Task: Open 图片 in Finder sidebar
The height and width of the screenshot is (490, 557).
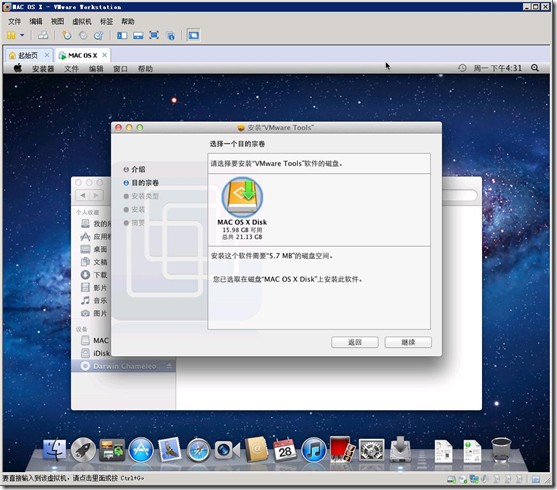Action: [x=94, y=313]
